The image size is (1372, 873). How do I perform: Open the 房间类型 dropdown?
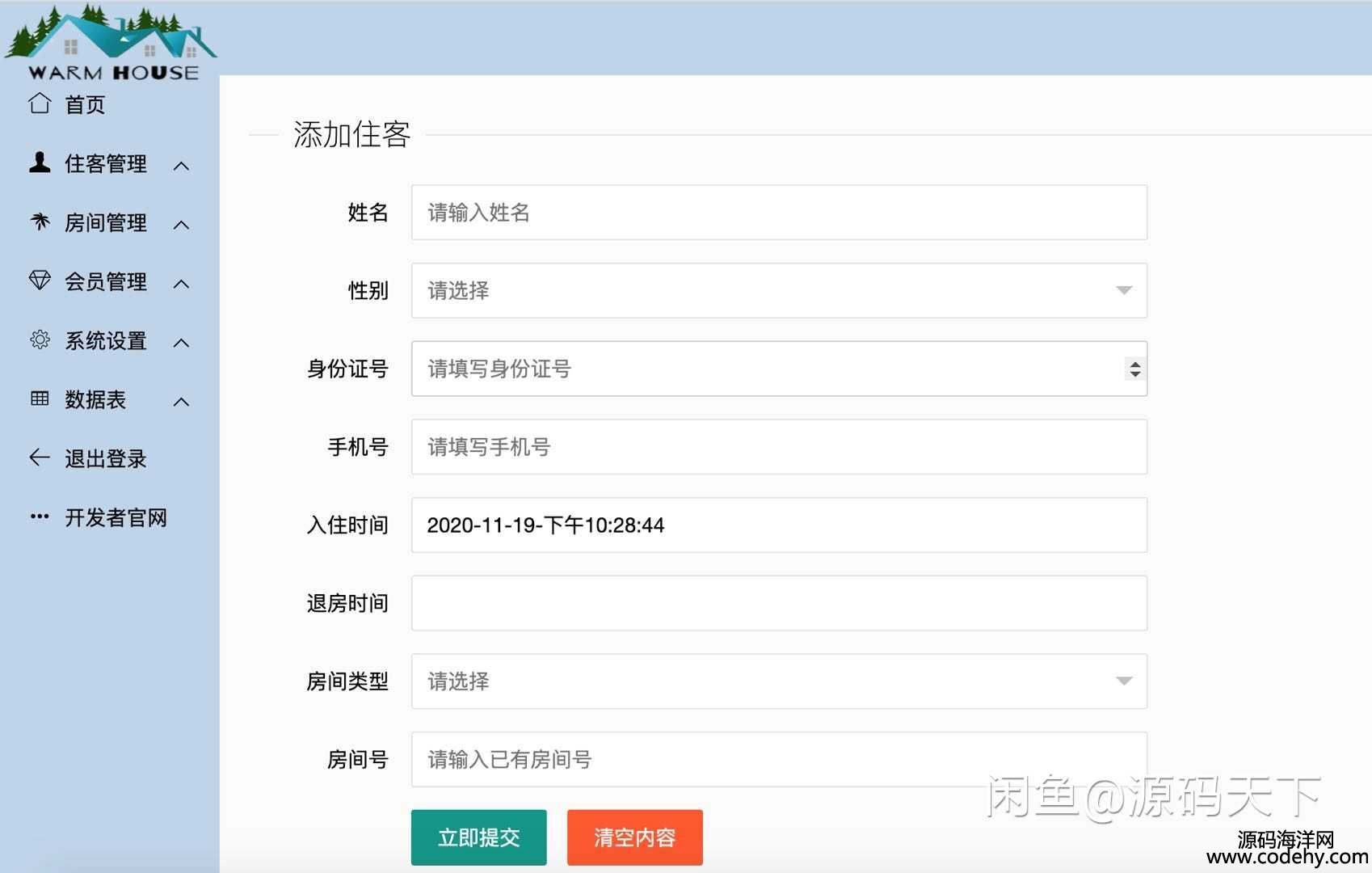click(779, 681)
